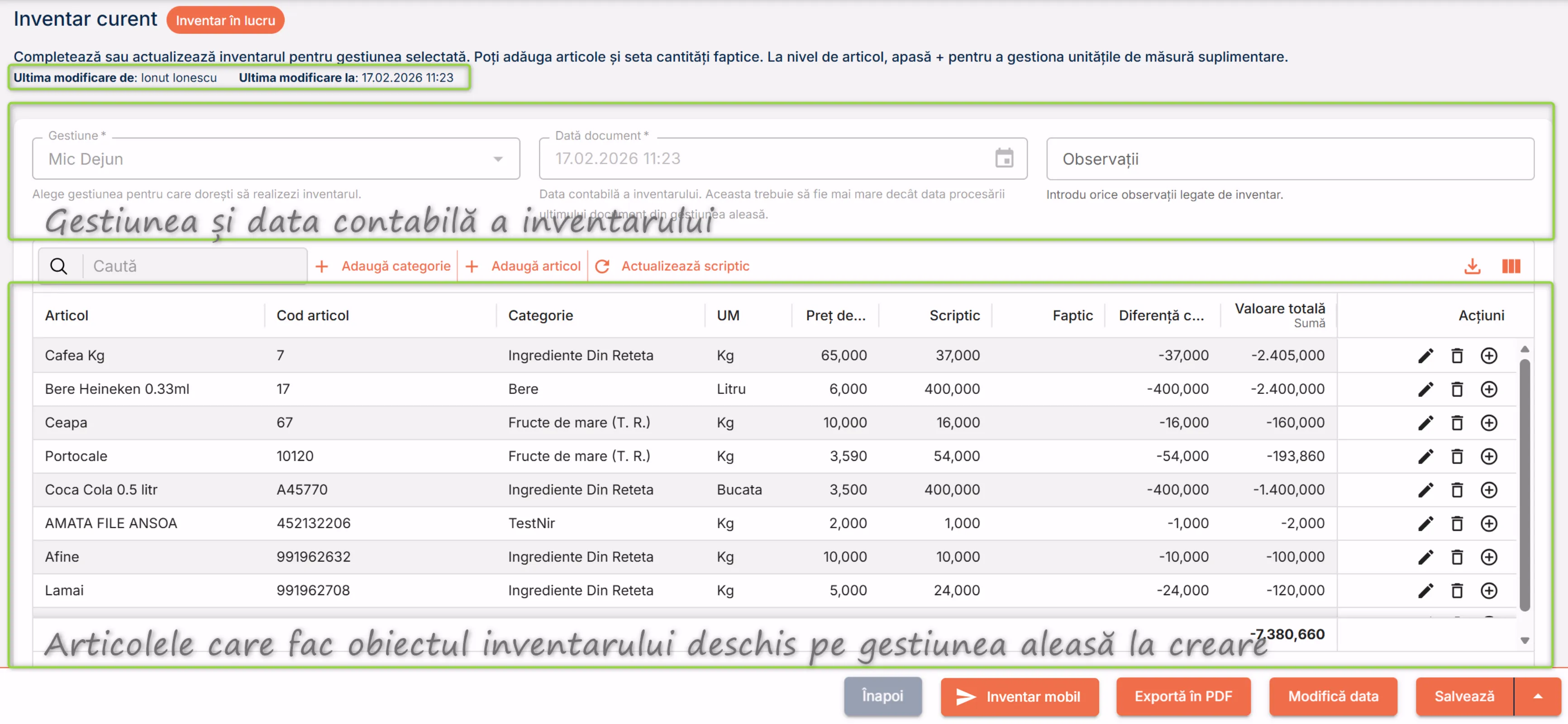
Task: Edit the Cafea Kg row
Action: coord(1425,355)
